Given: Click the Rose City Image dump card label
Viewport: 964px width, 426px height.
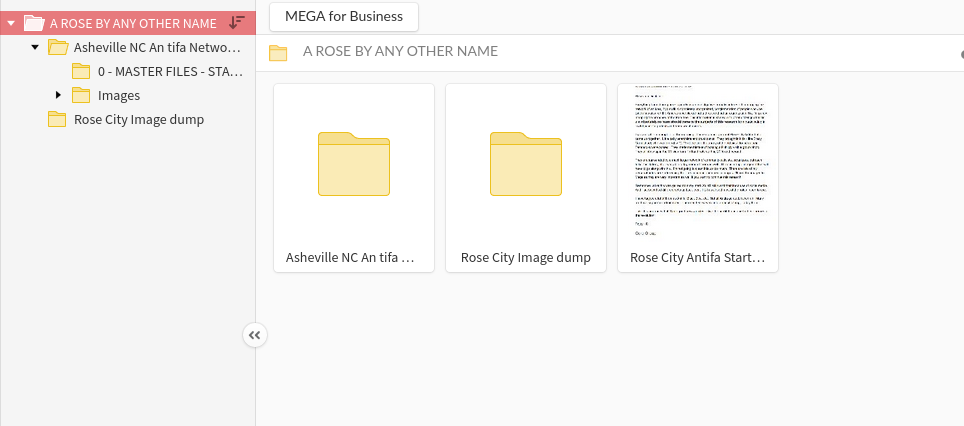Looking at the screenshot, I should click(x=526, y=258).
